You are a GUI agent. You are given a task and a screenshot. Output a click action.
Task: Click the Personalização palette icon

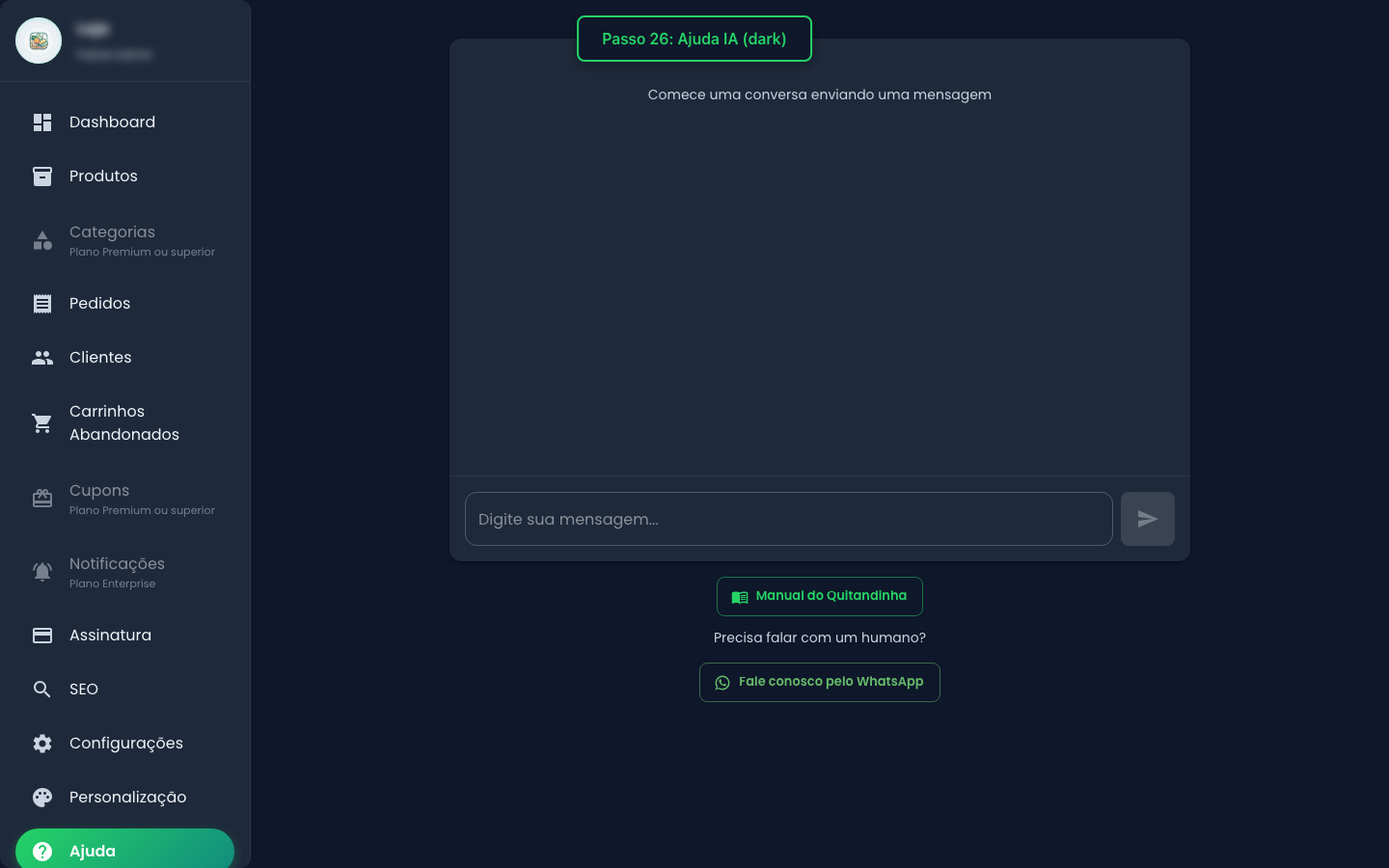pyautogui.click(x=42, y=798)
